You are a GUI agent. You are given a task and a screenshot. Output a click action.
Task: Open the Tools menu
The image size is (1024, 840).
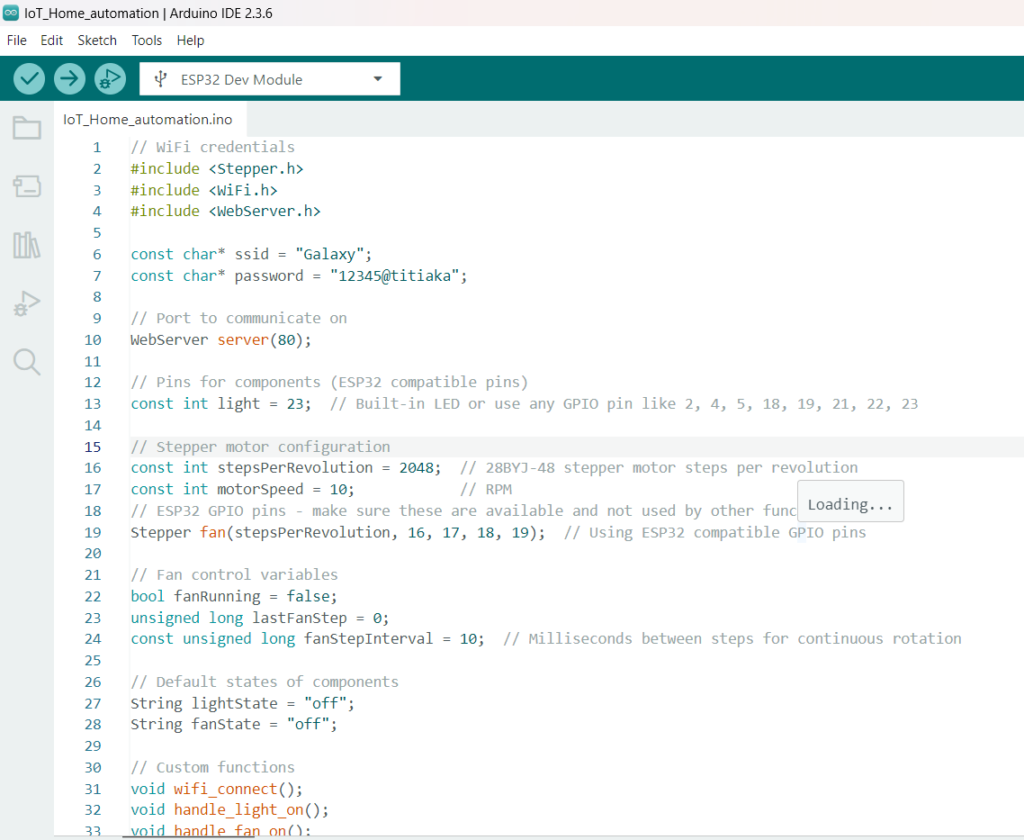146,40
